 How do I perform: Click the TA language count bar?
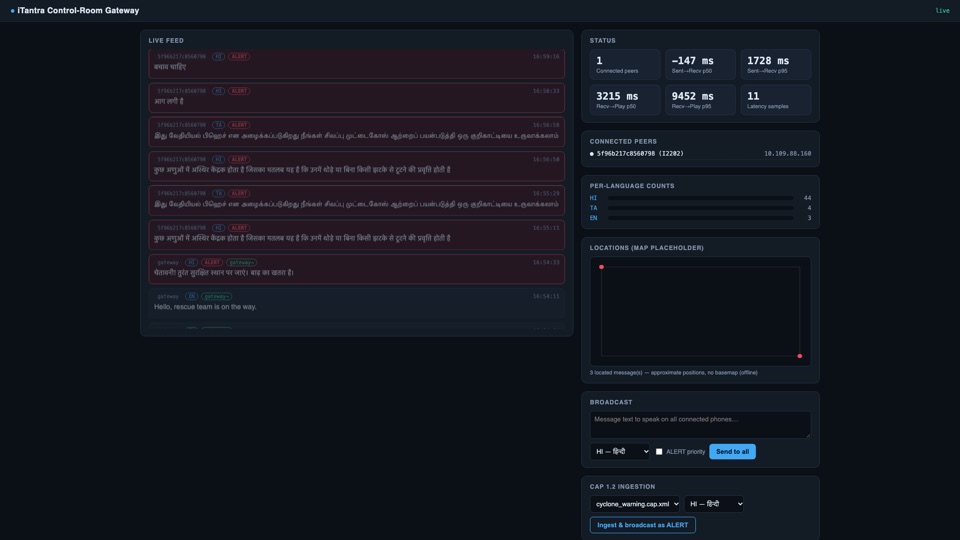click(x=700, y=208)
